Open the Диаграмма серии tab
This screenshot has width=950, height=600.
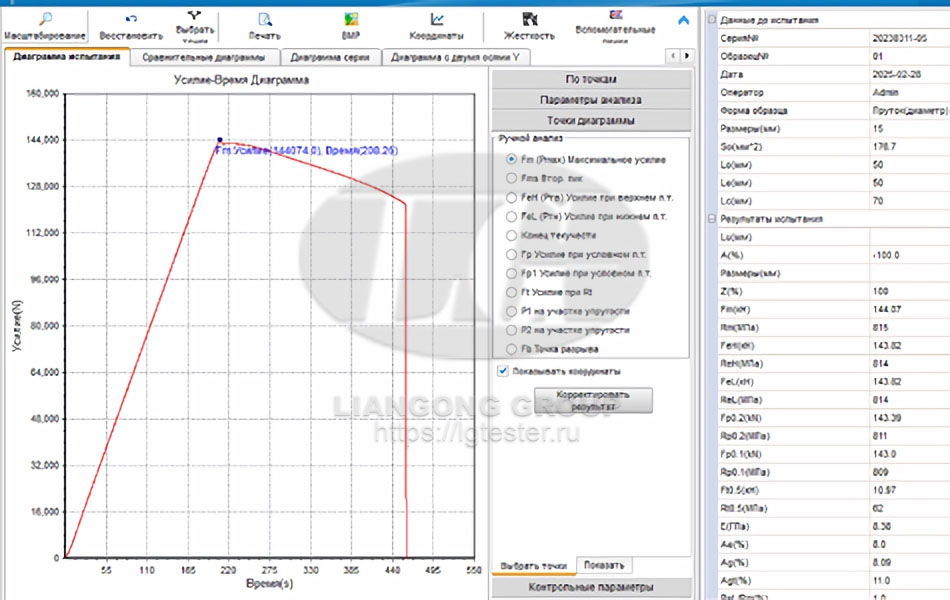pyautogui.click(x=331, y=57)
